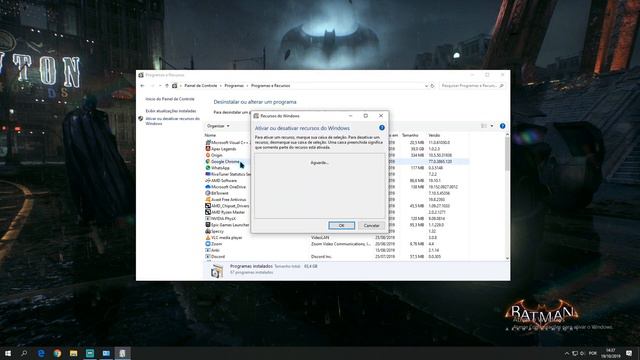Open the help icon on the programs list toolbar

click(502, 126)
